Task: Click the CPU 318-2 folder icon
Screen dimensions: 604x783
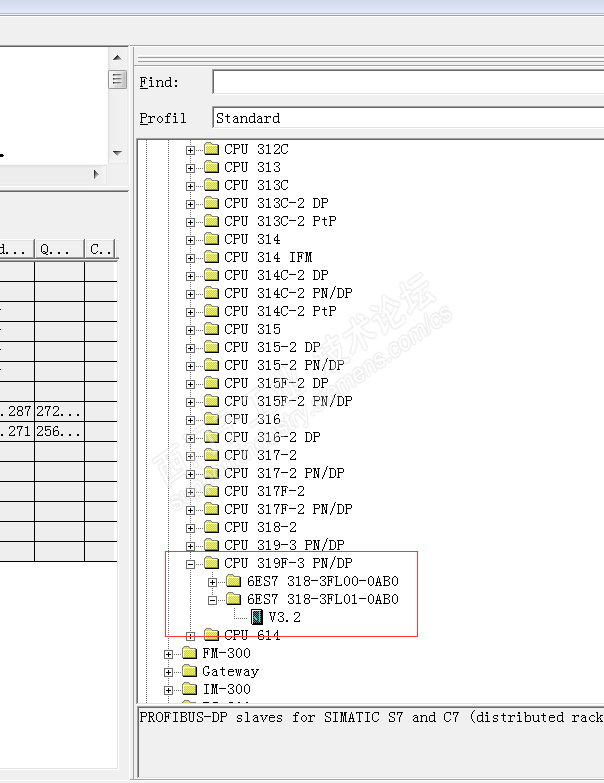Action: click(212, 526)
